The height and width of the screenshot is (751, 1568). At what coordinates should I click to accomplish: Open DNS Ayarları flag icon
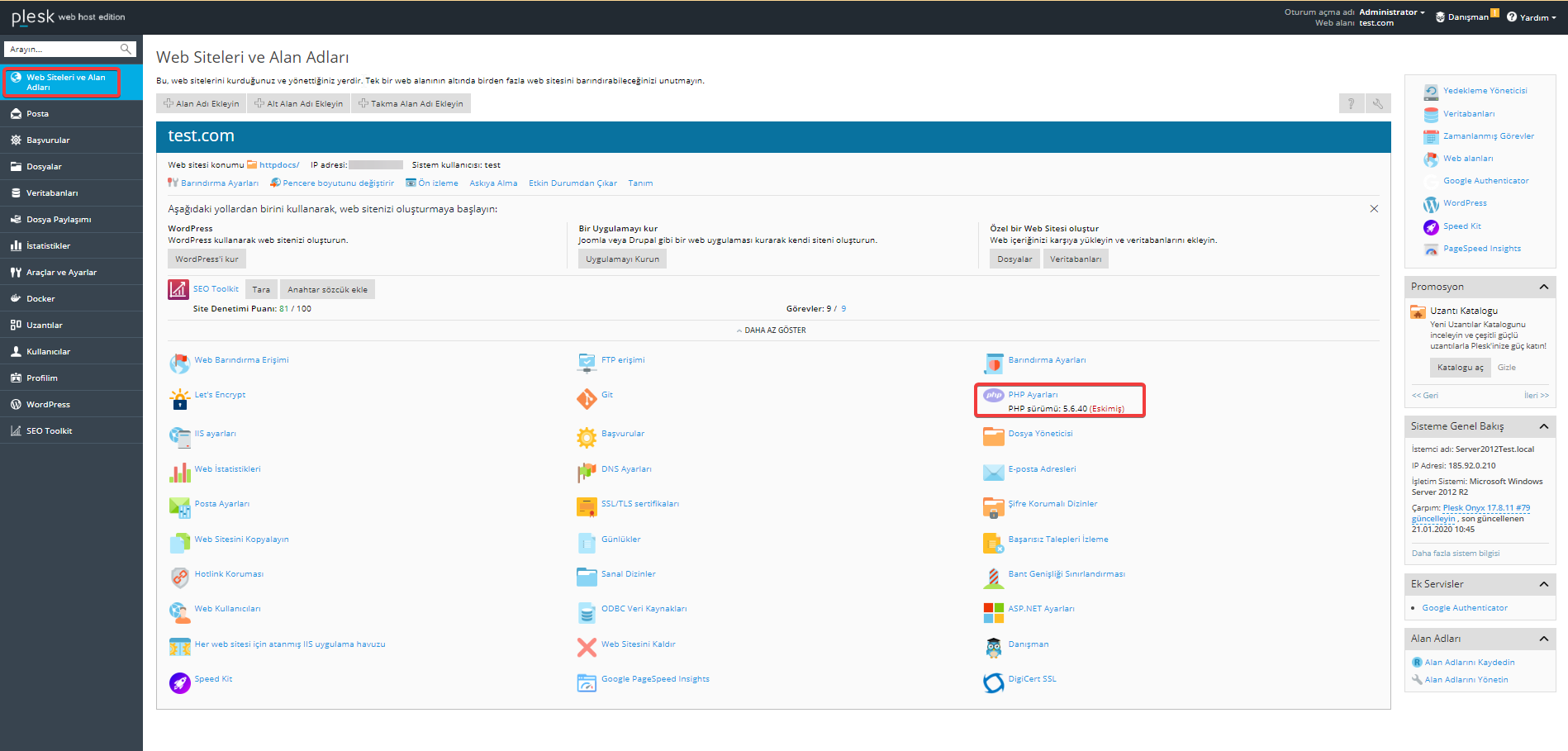(x=587, y=473)
